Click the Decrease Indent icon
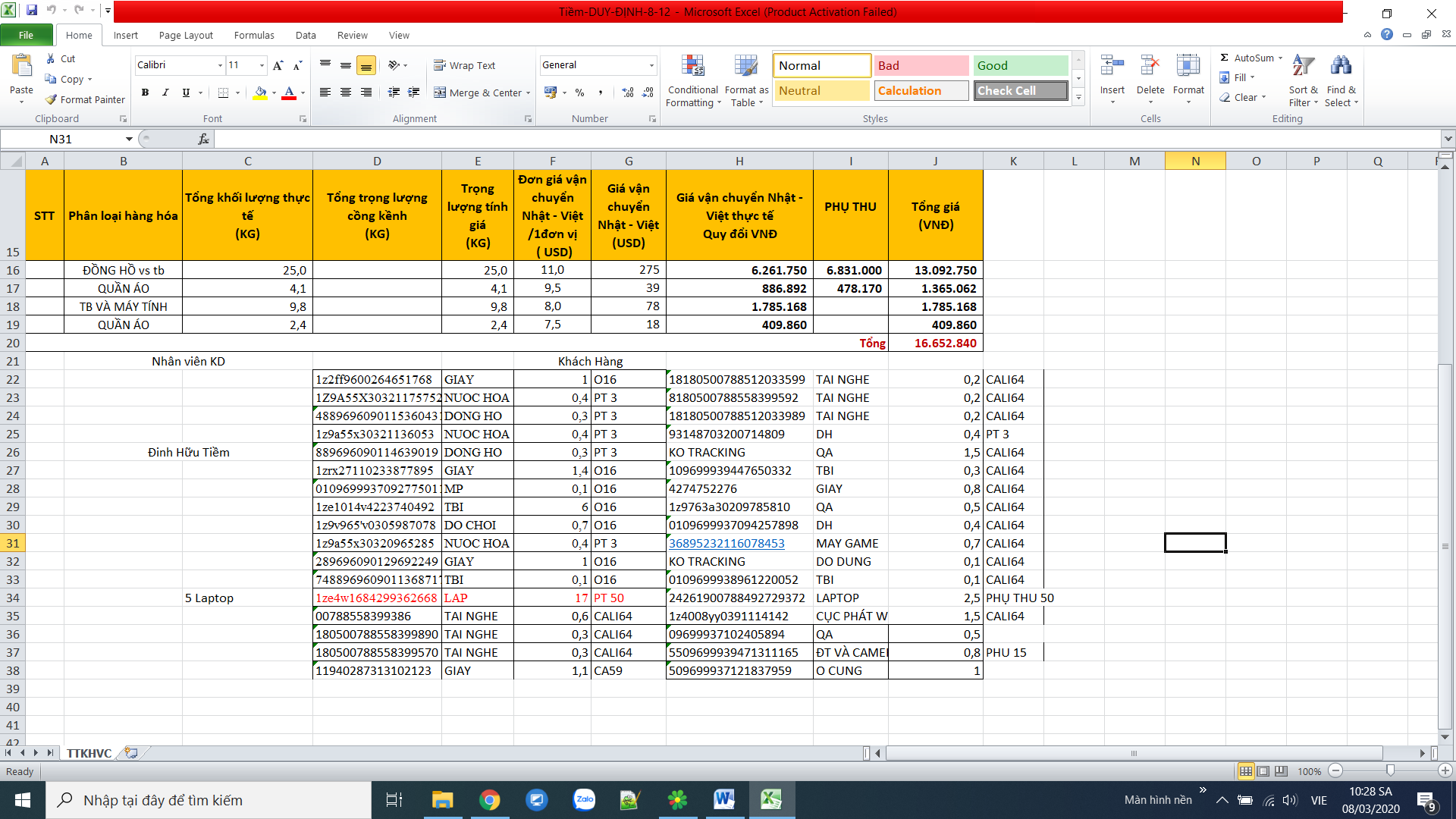 point(394,93)
